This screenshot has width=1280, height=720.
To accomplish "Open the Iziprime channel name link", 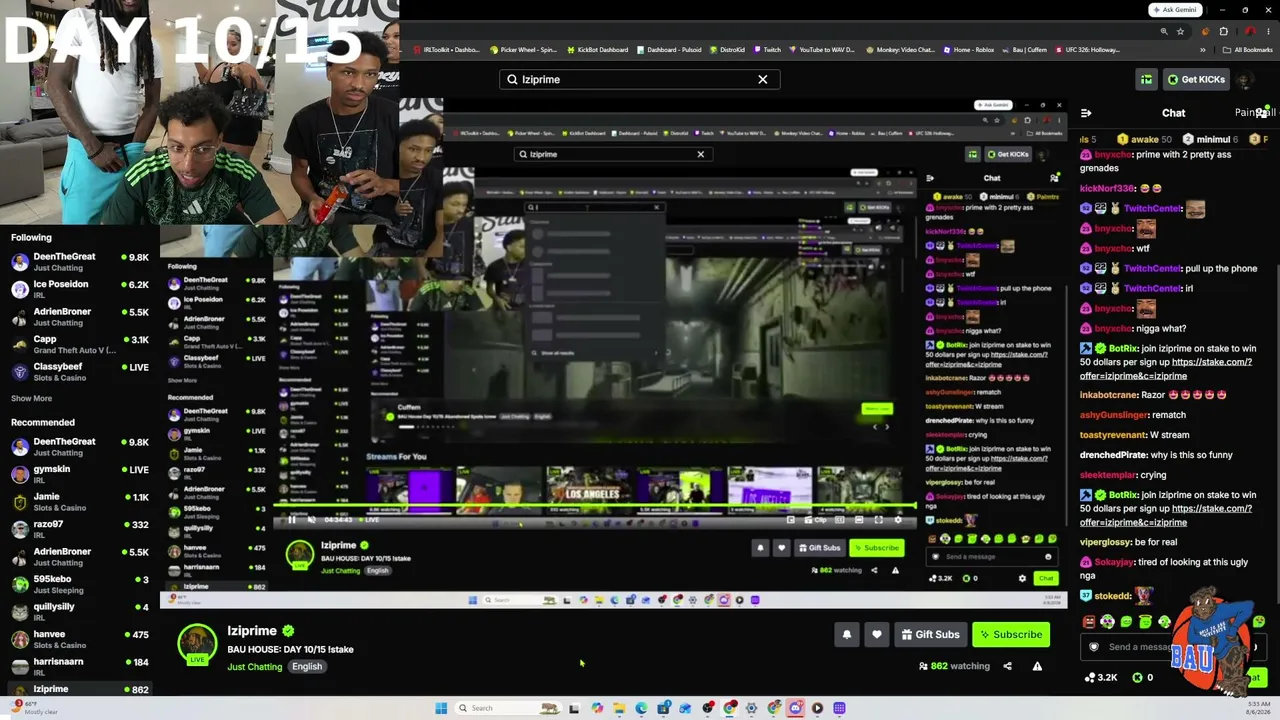I will [252, 631].
